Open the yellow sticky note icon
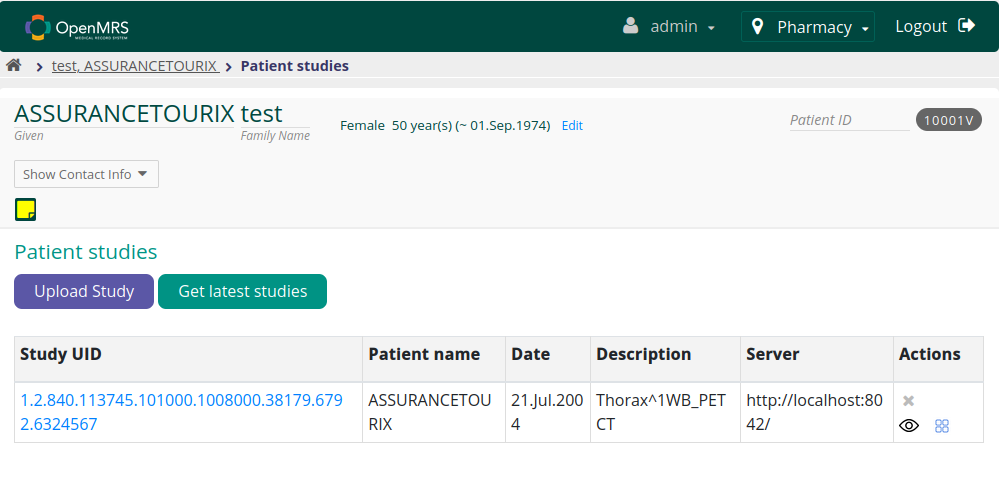The width and height of the screenshot is (999, 480). coord(25,210)
